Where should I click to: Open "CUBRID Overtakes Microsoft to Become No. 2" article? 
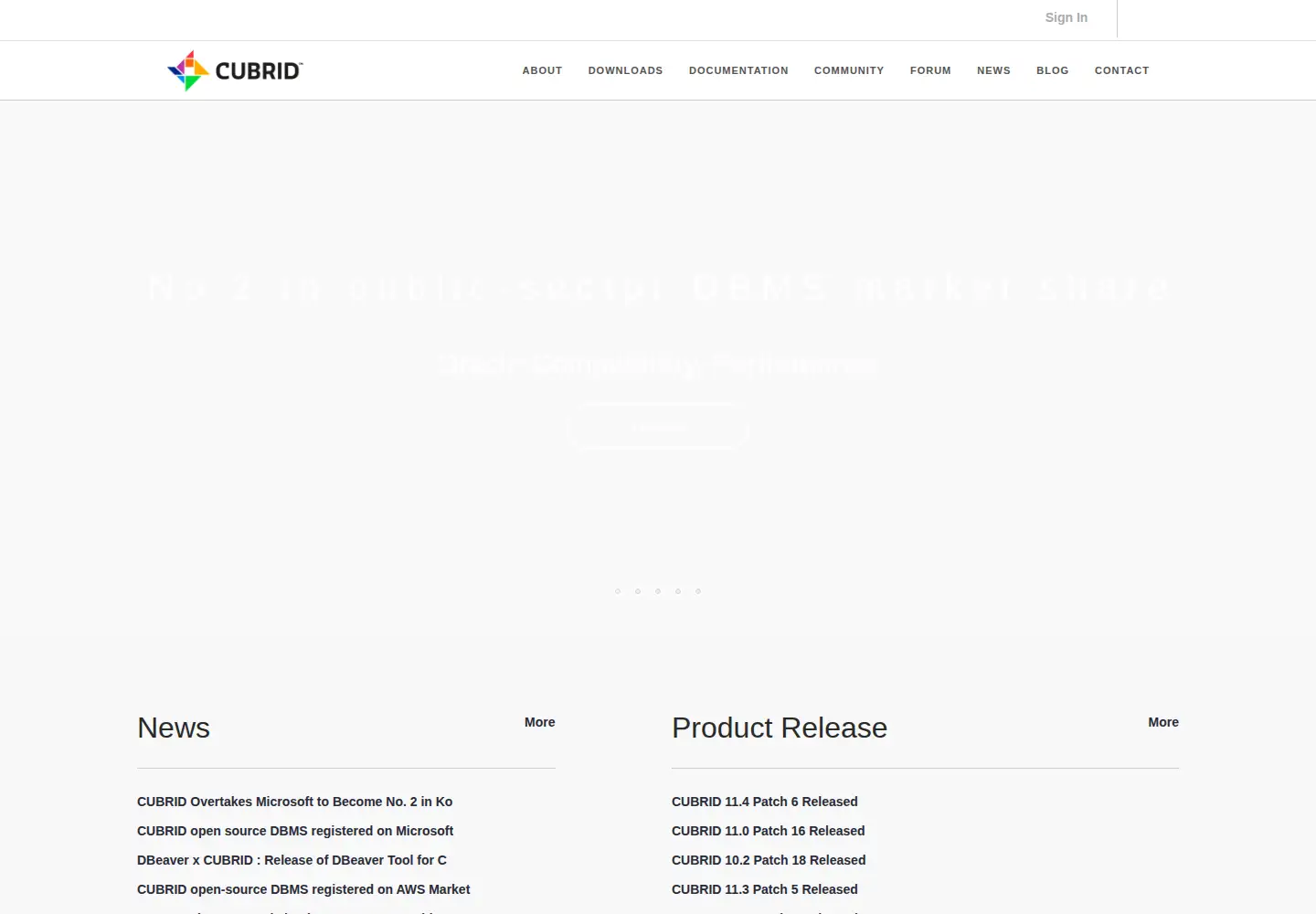coord(294,802)
